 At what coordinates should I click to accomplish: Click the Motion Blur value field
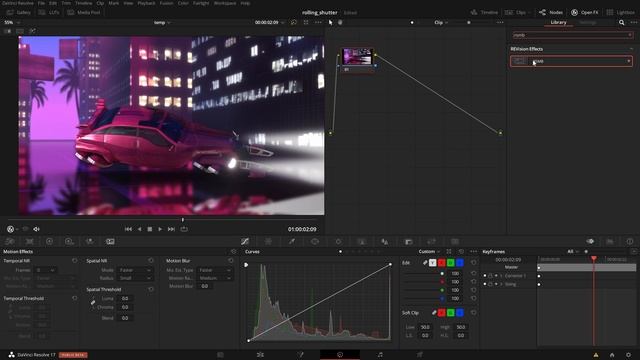tap(204, 286)
